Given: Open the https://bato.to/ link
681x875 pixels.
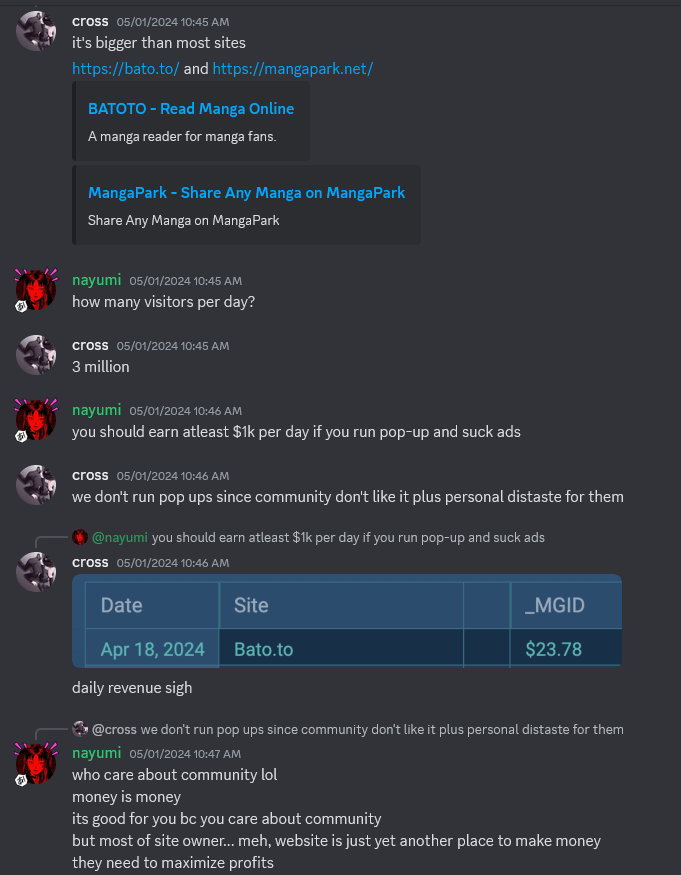Looking at the screenshot, I should tap(126, 69).
